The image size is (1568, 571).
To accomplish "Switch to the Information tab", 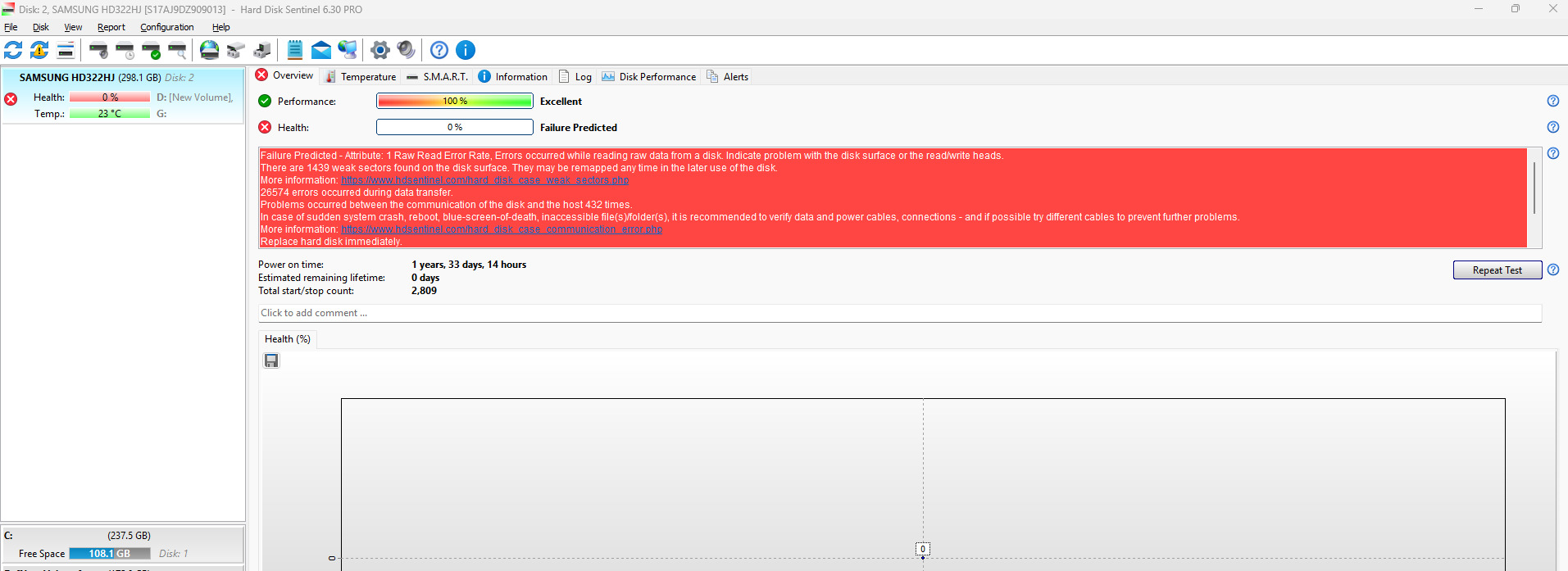I will pos(513,76).
